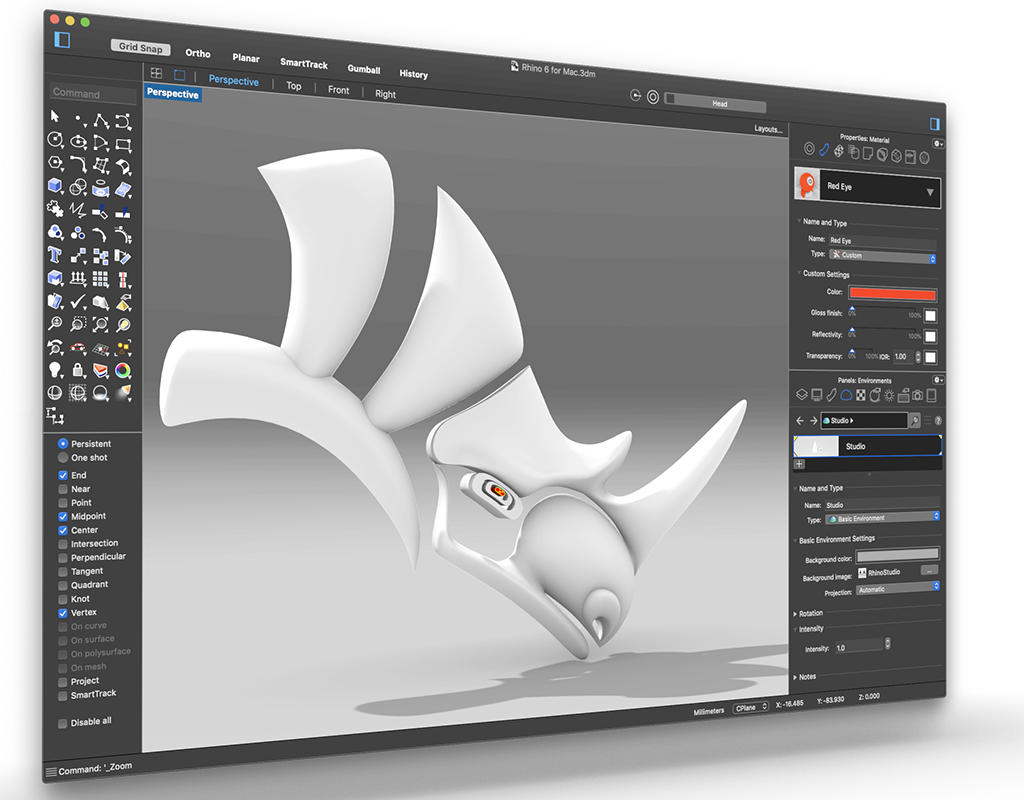
Task: Enable the Intersection object snap
Action: pos(63,544)
